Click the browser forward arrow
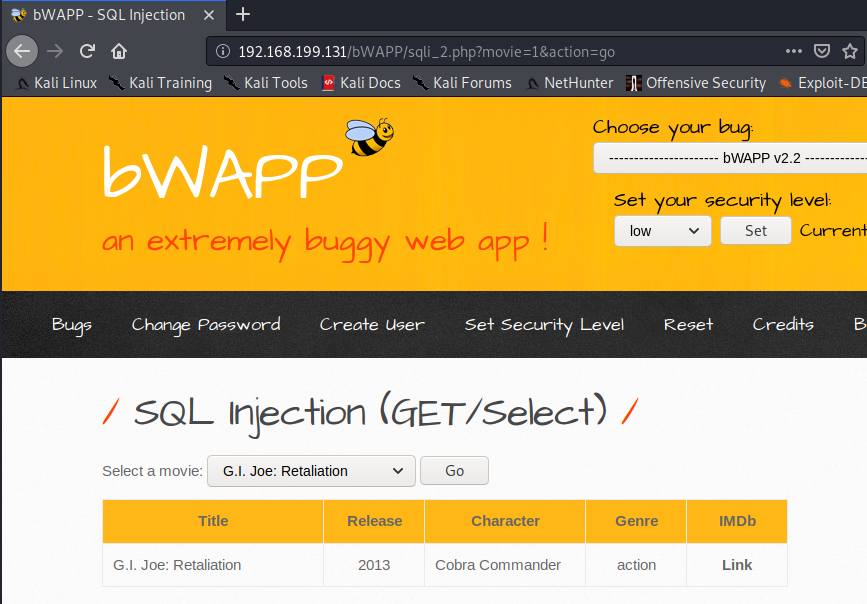Image resolution: width=867 pixels, height=604 pixels. (x=55, y=51)
